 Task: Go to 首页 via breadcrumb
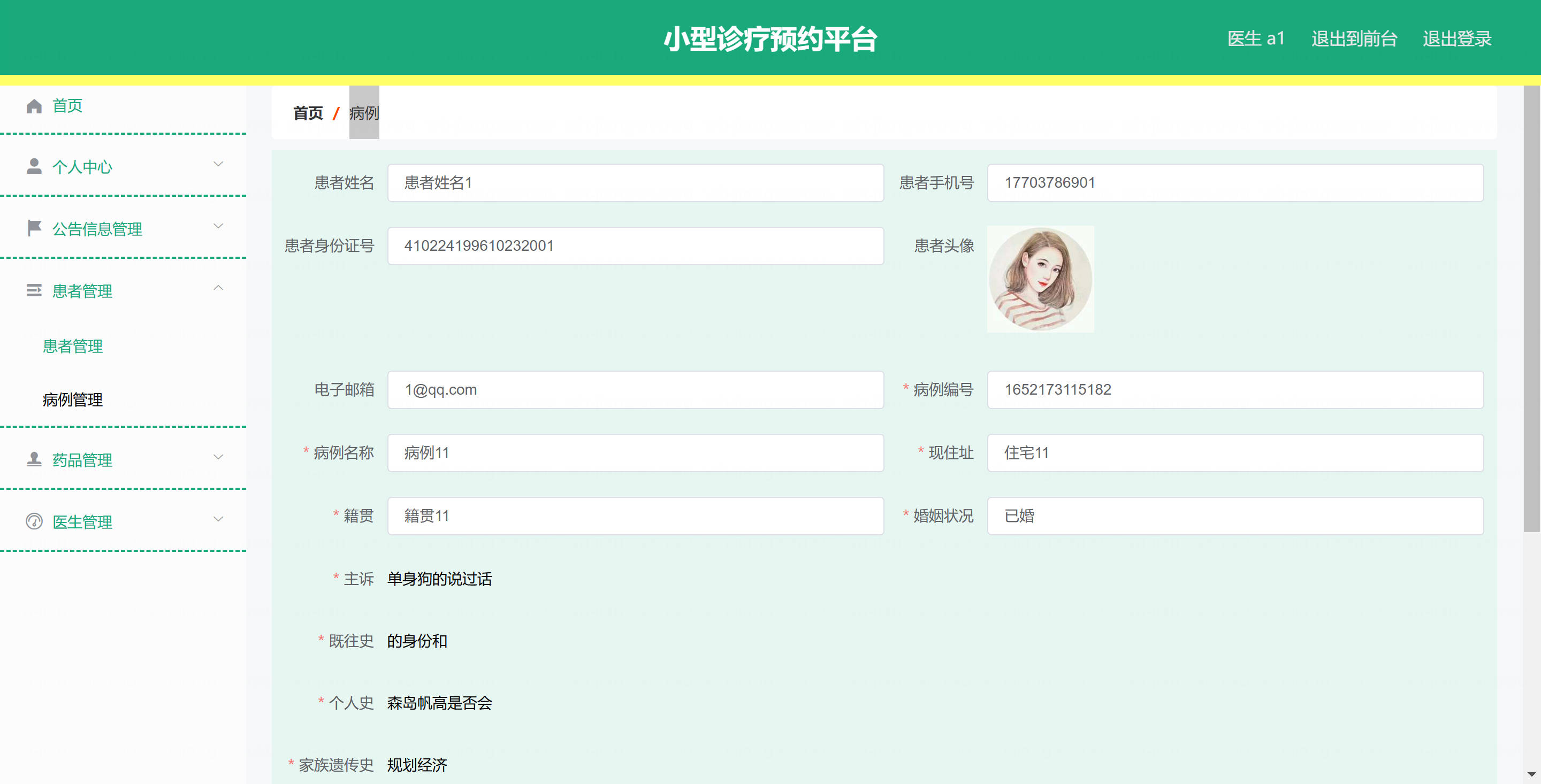(x=308, y=113)
